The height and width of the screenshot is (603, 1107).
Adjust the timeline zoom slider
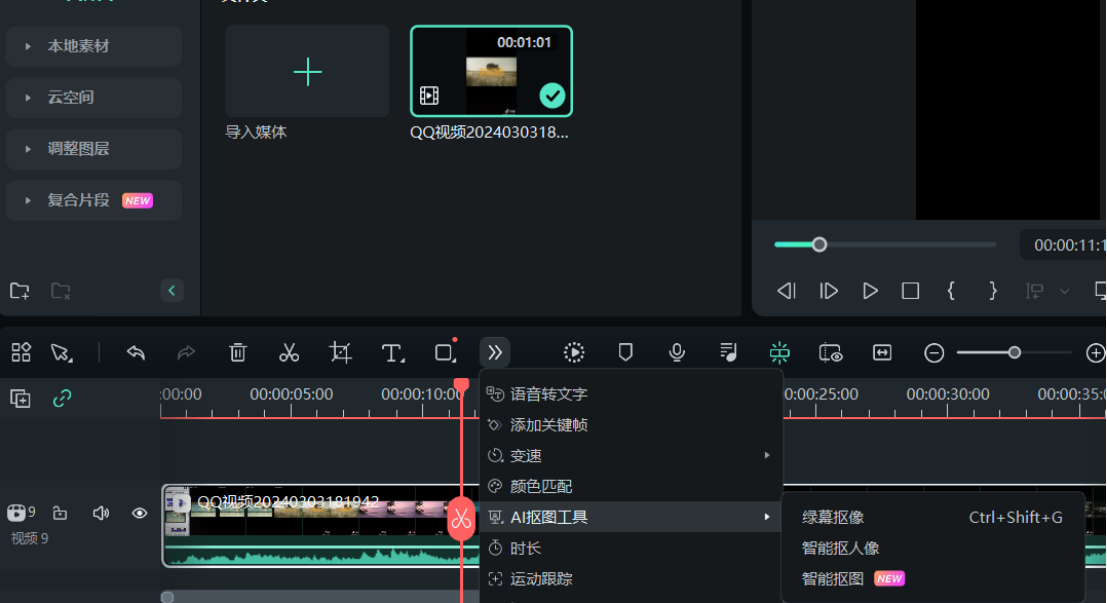click(x=1013, y=352)
